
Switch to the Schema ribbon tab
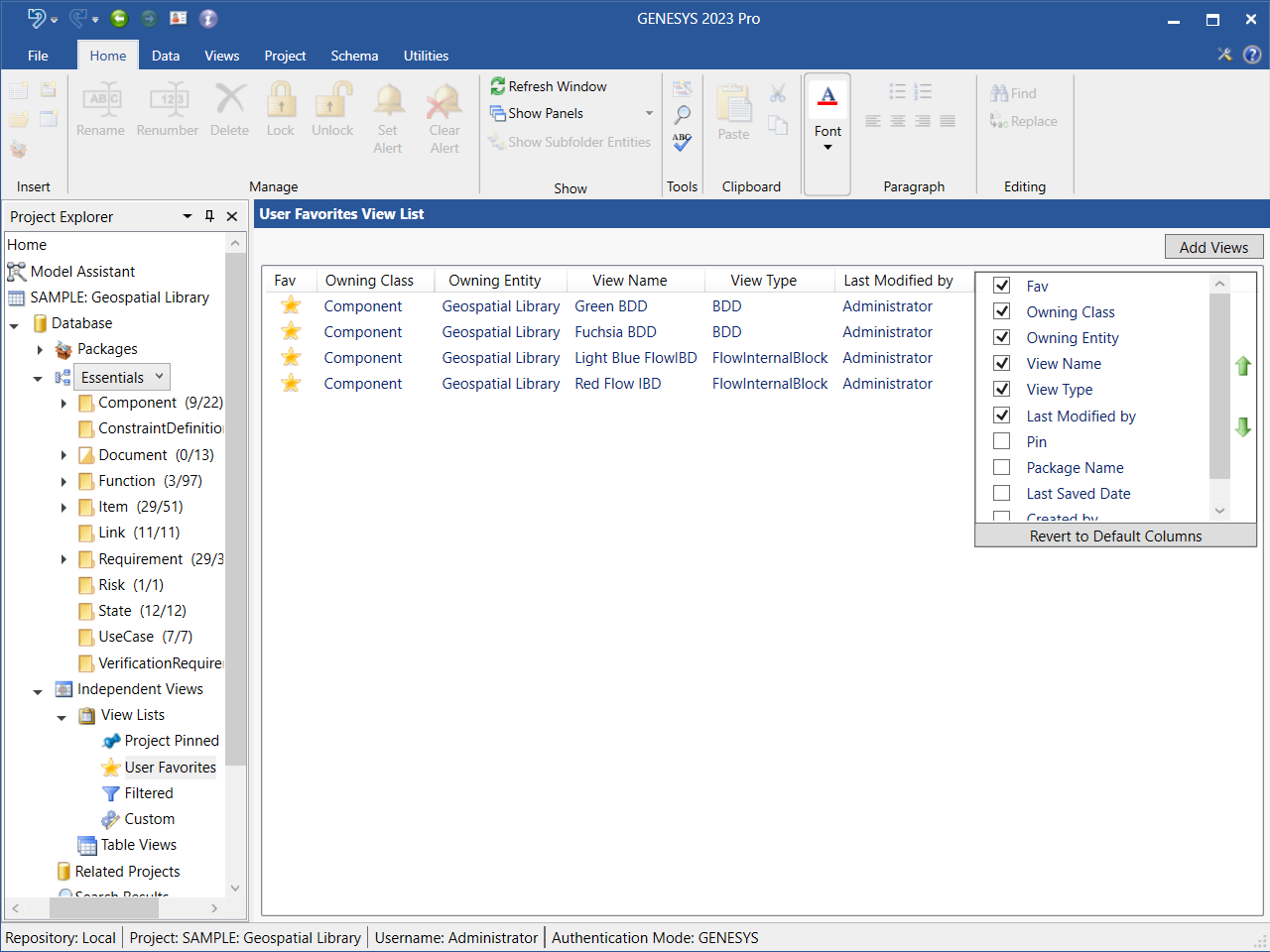pyautogui.click(x=354, y=57)
